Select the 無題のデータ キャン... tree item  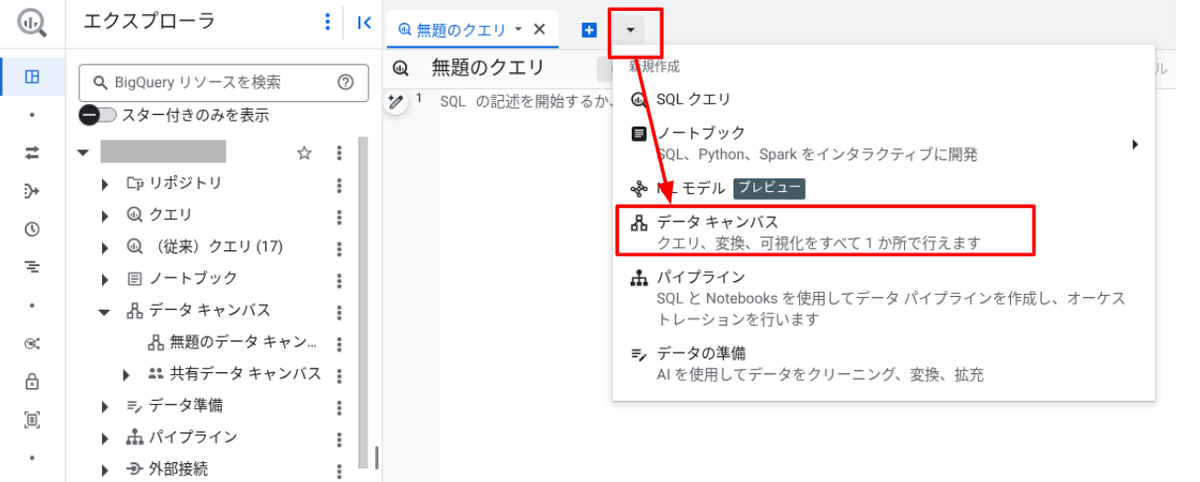[x=232, y=343]
